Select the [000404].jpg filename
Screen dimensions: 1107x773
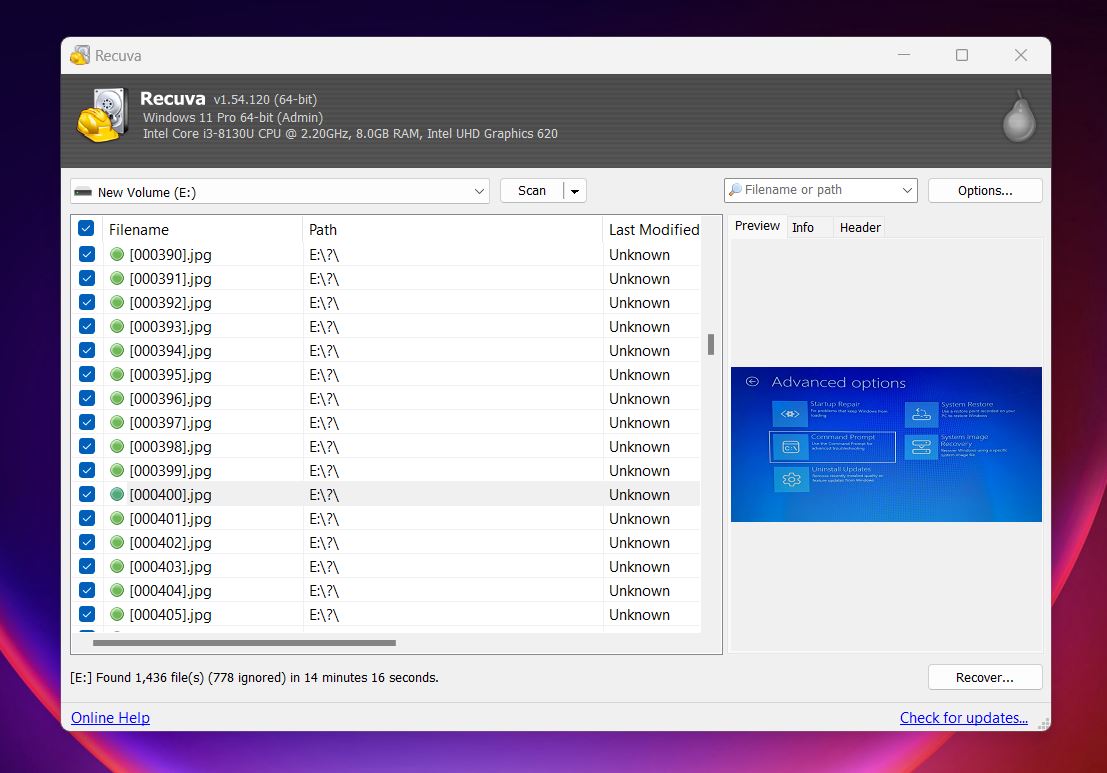(170, 591)
